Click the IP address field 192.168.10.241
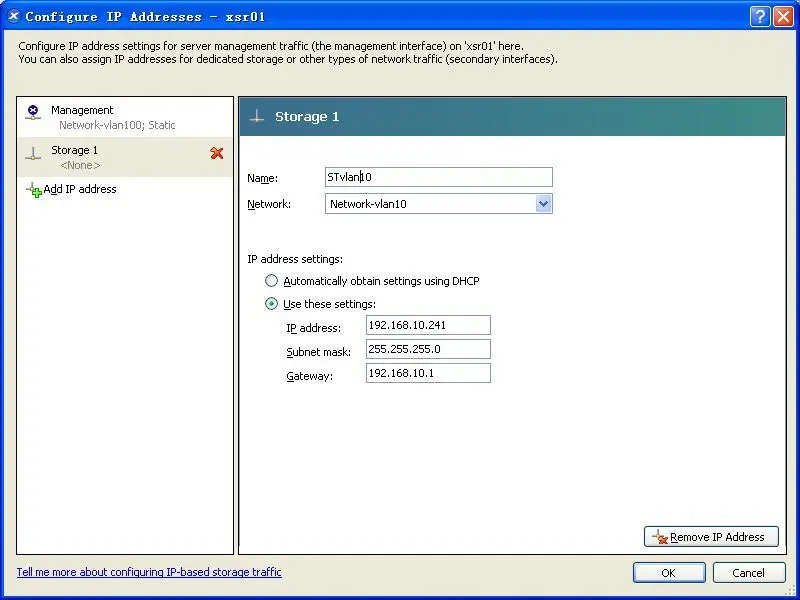The image size is (800, 600). pos(428,325)
